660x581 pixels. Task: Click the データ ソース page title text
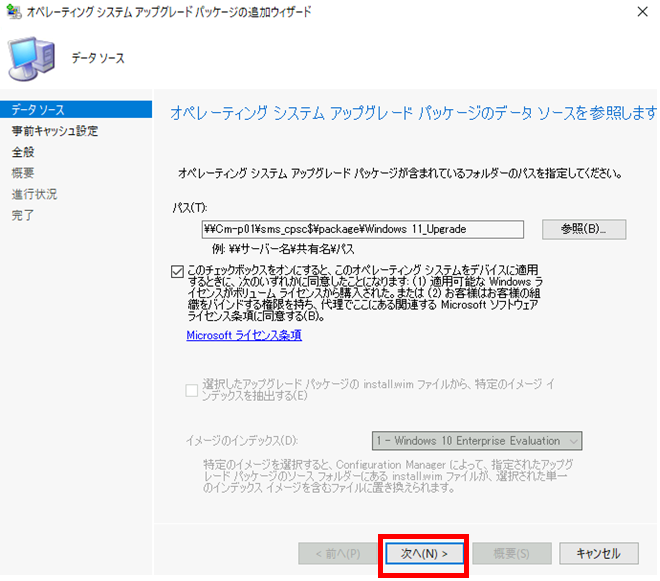click(x=98, y=58)
